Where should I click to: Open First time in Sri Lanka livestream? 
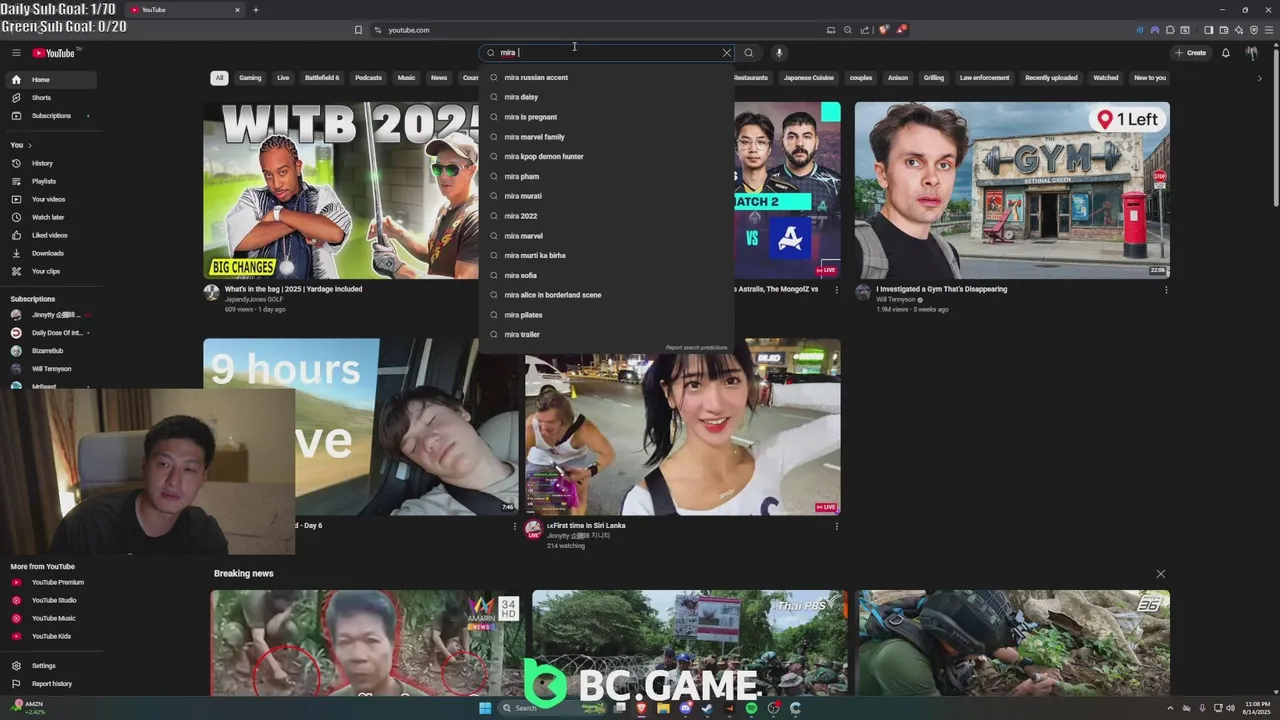(x=683, y=427)
